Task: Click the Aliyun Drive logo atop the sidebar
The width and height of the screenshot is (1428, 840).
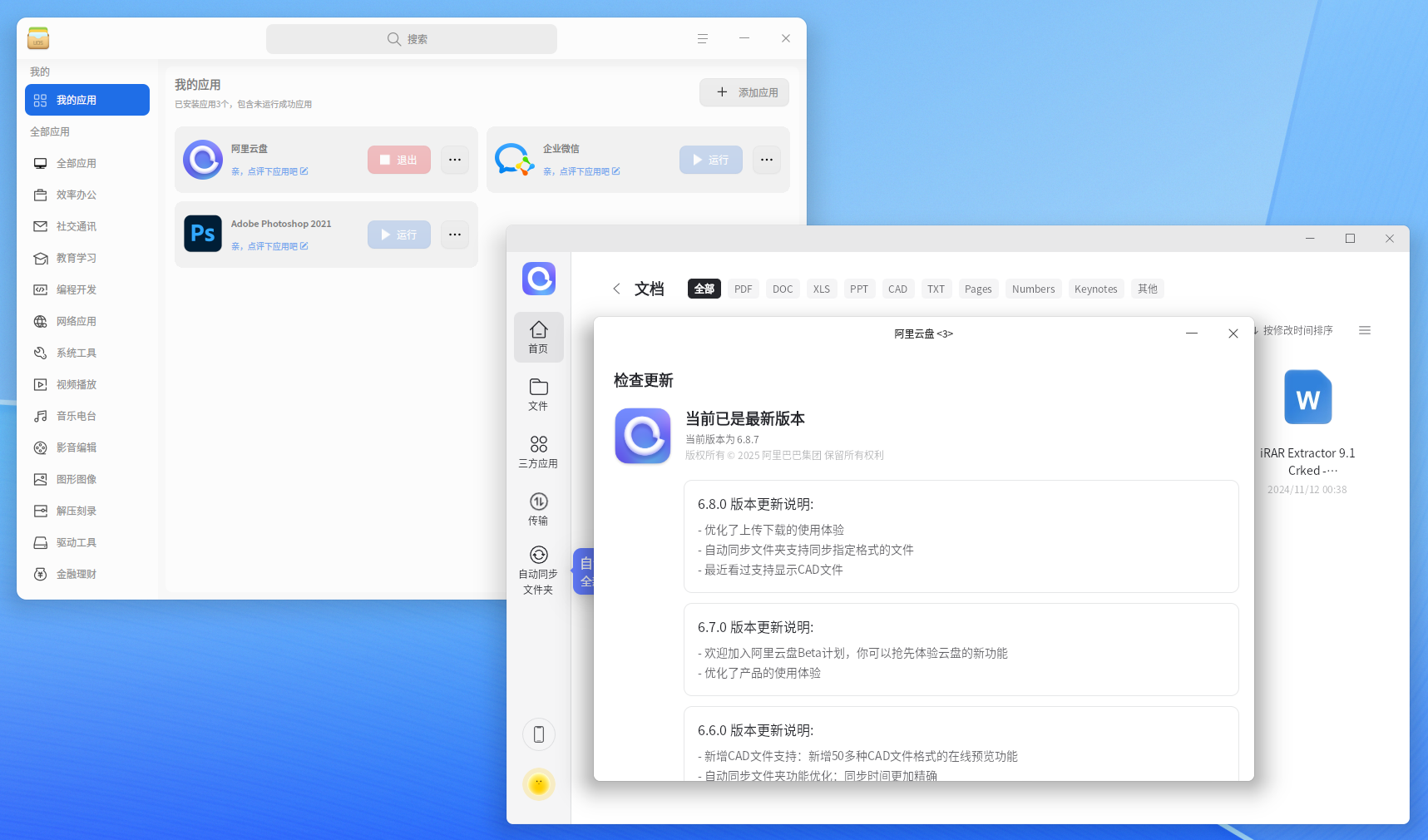Action: coord(539,279)
